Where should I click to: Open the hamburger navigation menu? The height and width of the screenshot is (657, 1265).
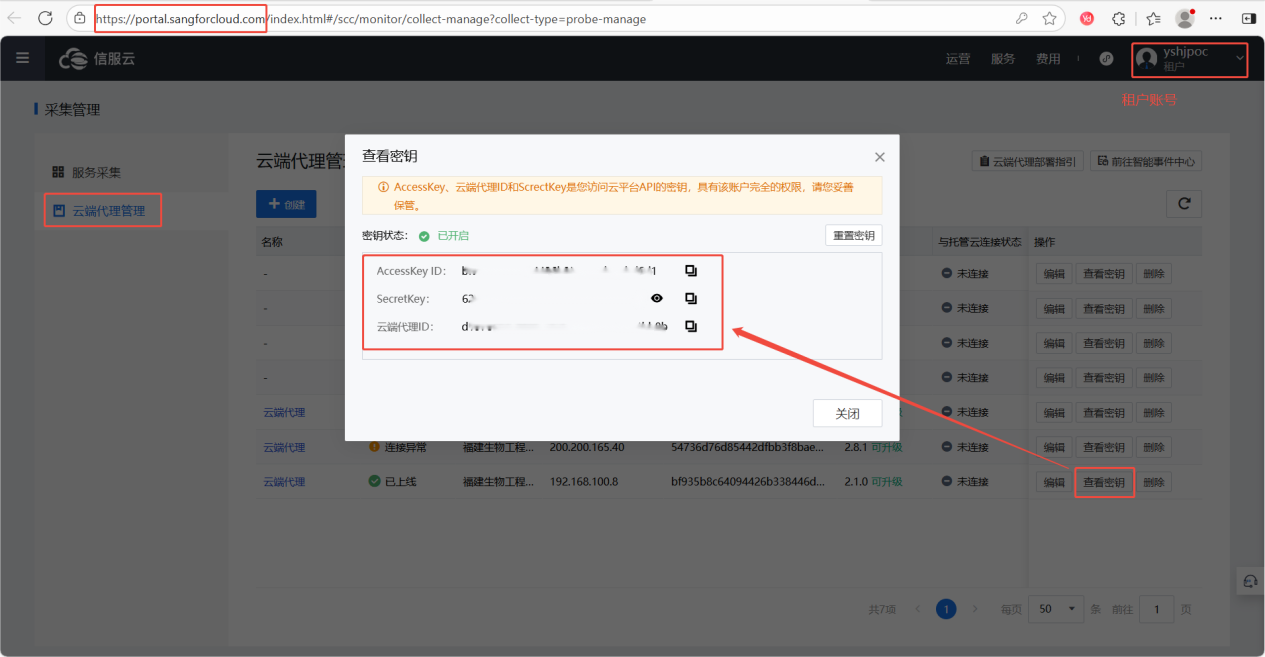tap(22, 59)
